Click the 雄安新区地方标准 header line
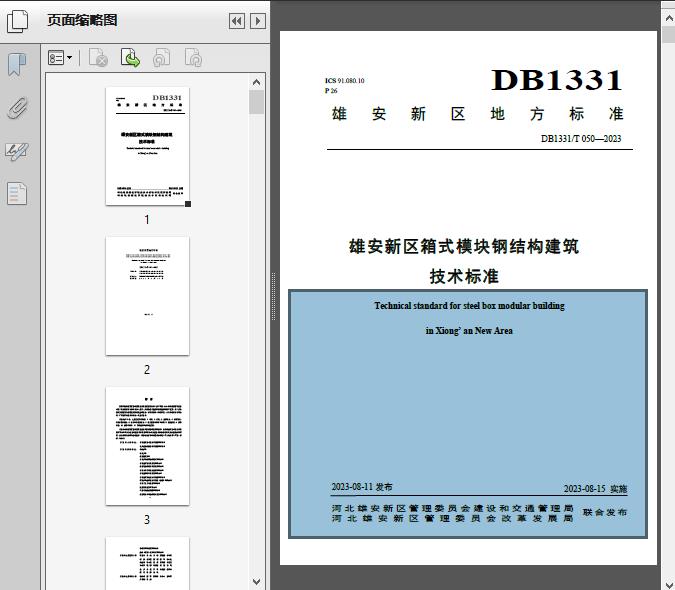 click(x=478, y=114)
